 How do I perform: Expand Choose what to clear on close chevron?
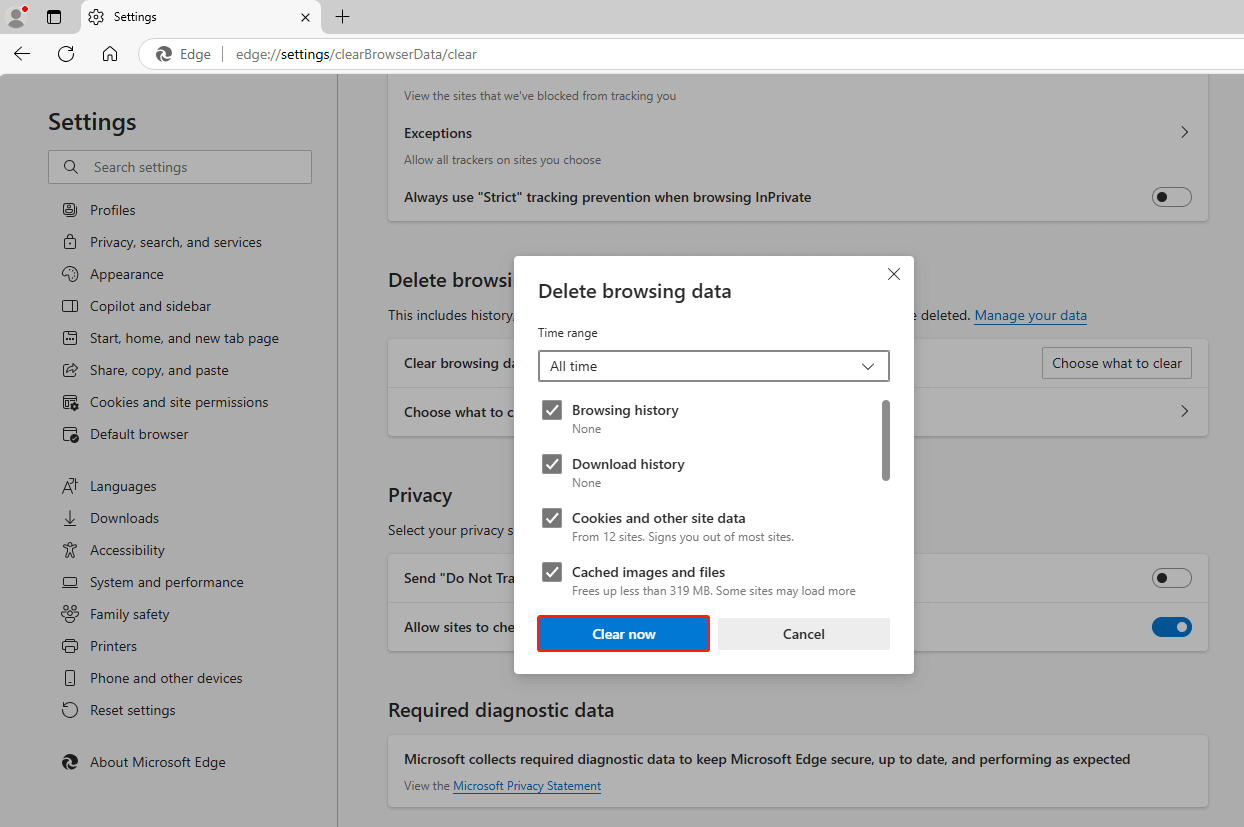(x=1185, y=411)
